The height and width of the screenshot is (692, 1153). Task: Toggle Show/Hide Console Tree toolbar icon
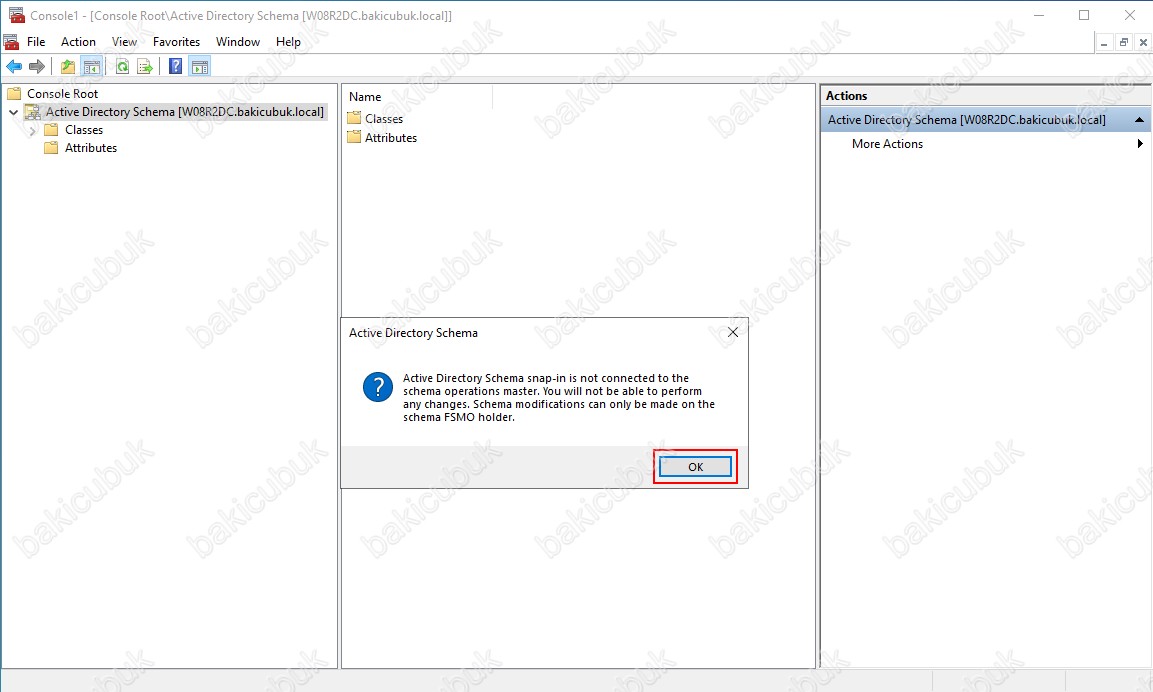pos(91,67)
